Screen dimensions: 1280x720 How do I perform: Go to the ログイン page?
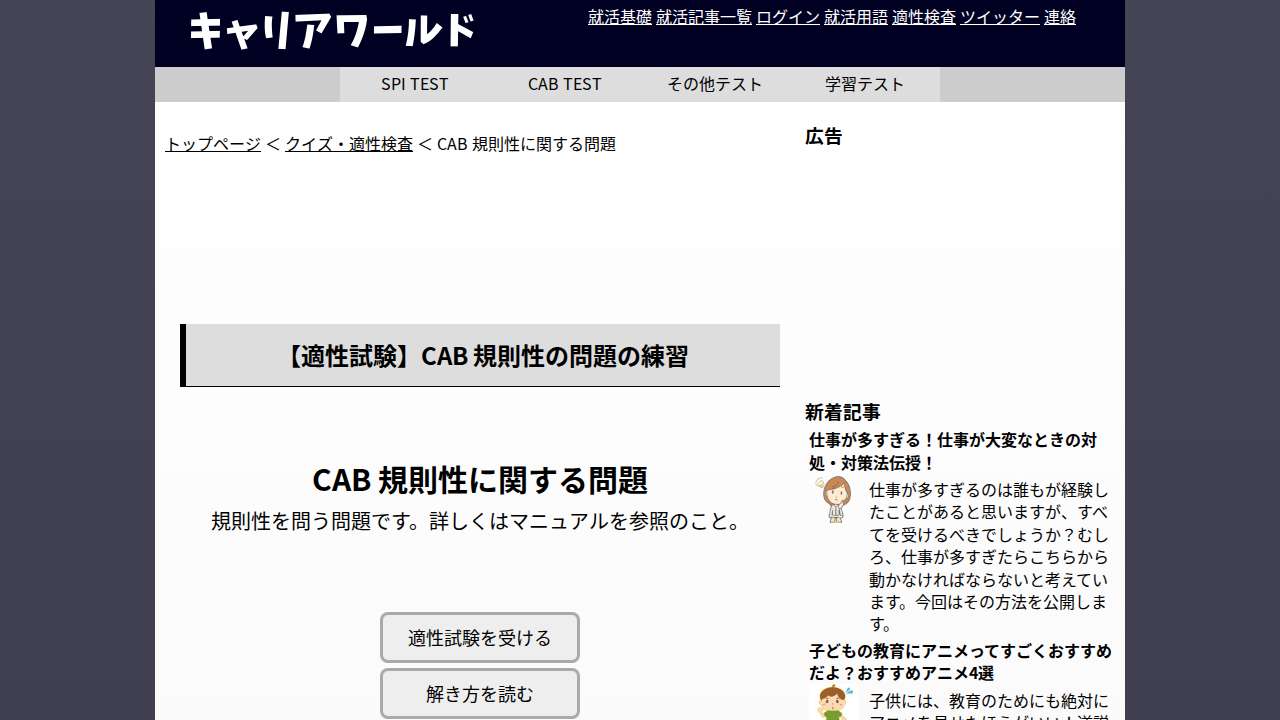tap(788, 17)
